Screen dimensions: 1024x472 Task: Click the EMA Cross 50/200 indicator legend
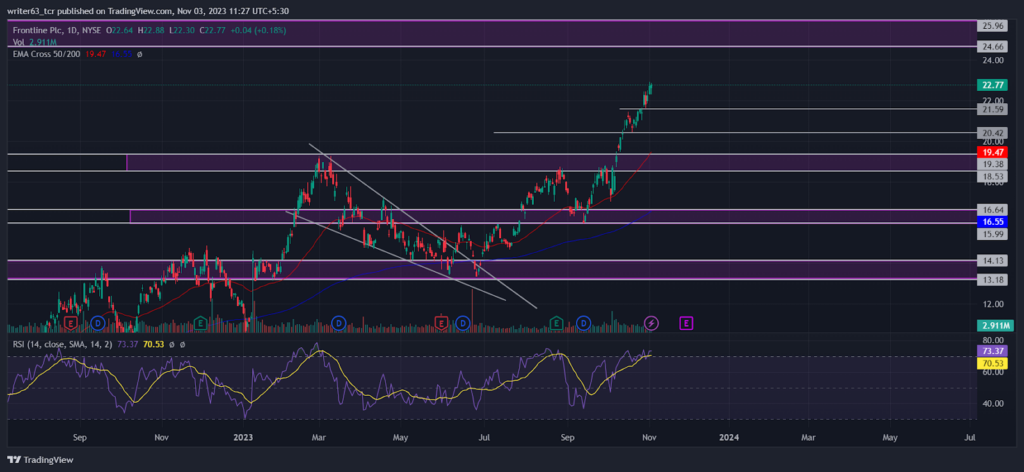pos(46,54)
